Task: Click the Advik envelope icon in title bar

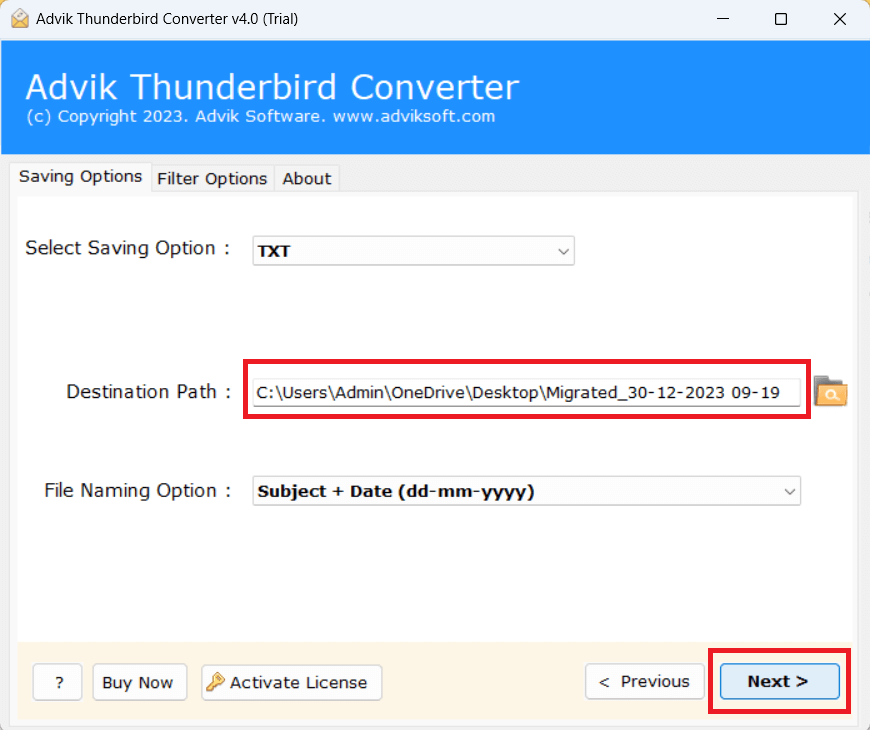Action: click(x=20, y=19)
